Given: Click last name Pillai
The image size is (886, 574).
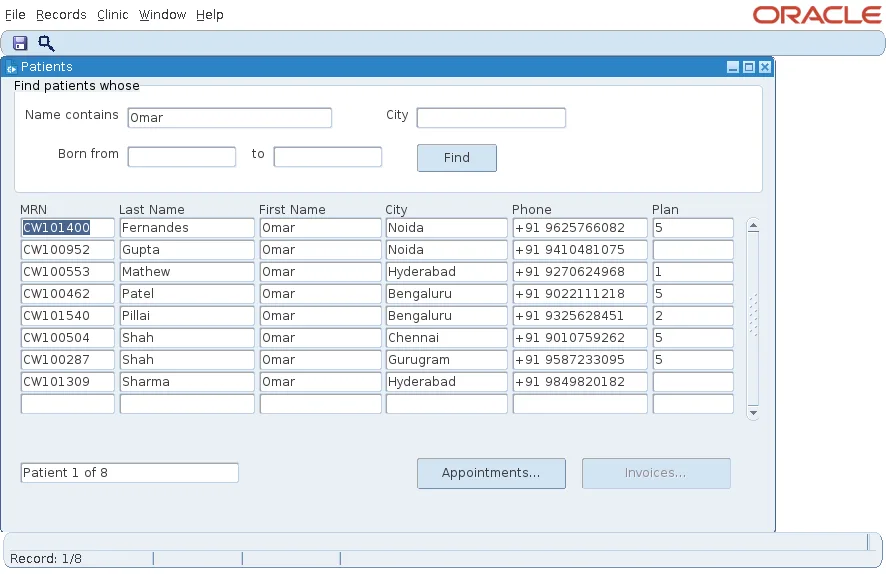Looking at the screenshot, I should (187, 316).
